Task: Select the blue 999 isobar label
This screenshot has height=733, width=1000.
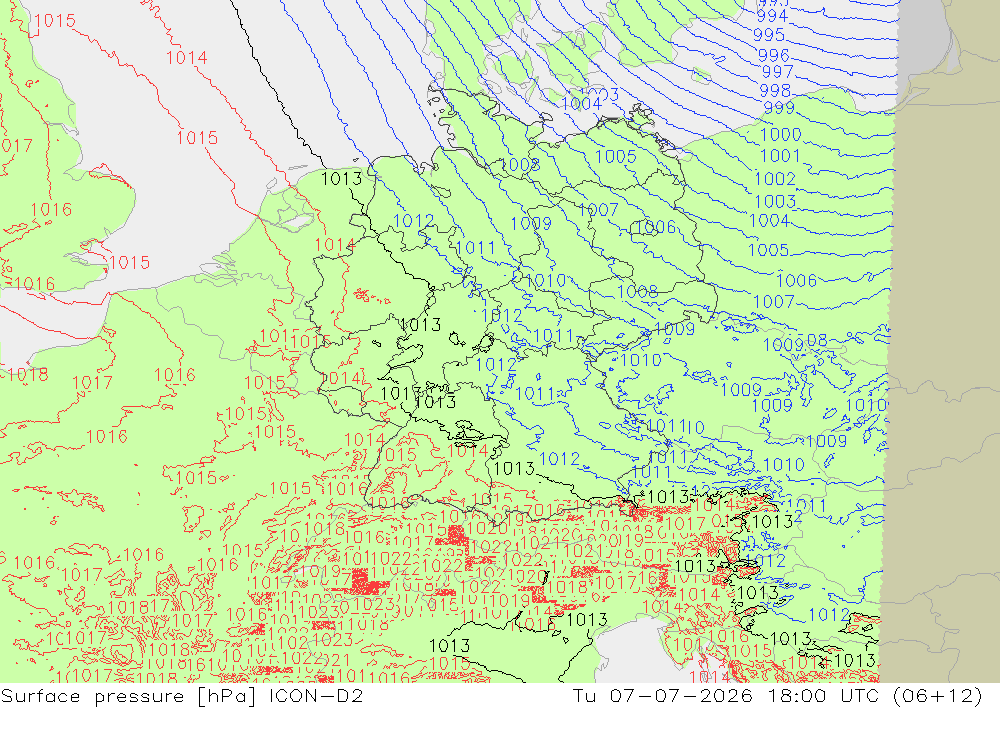Action: pos(779,108)
